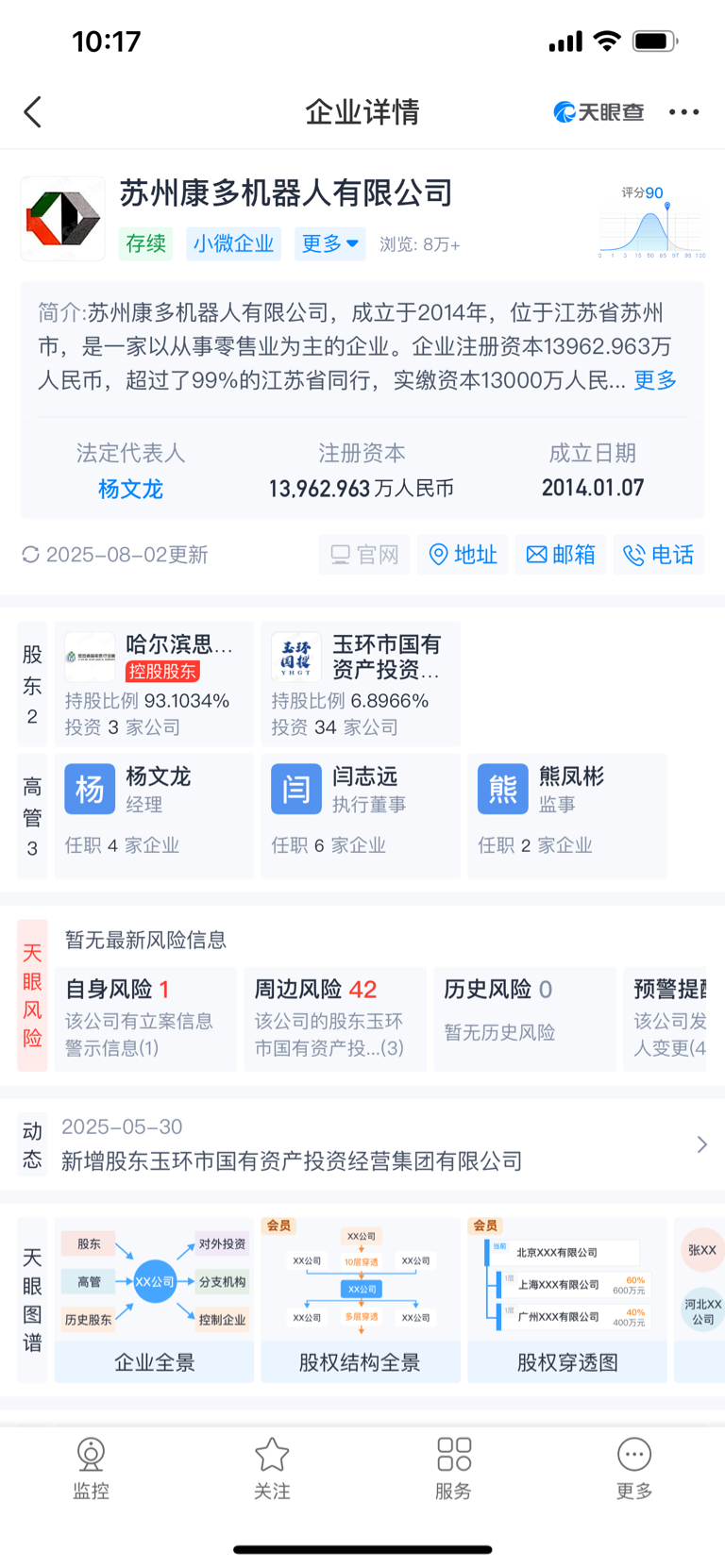
Task: Tap the 杨 avatar icon
Action: (x=90, y=789)
